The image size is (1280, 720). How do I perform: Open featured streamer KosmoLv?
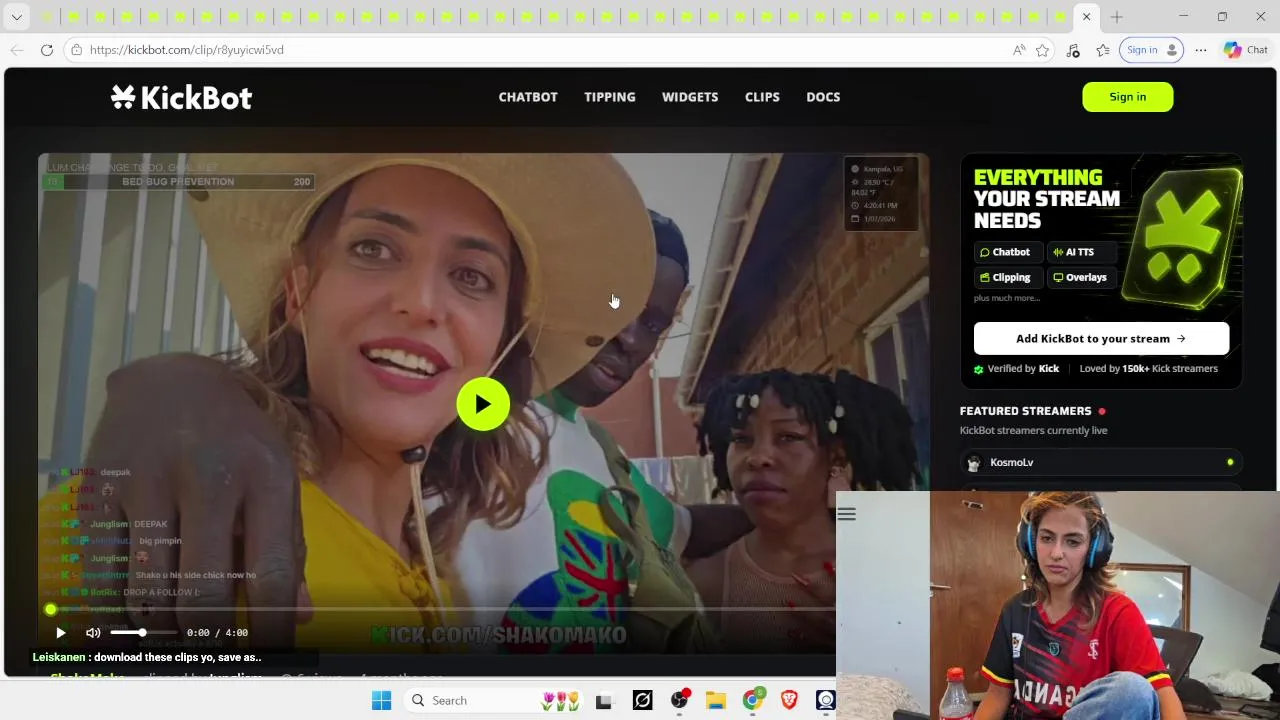1101,462
